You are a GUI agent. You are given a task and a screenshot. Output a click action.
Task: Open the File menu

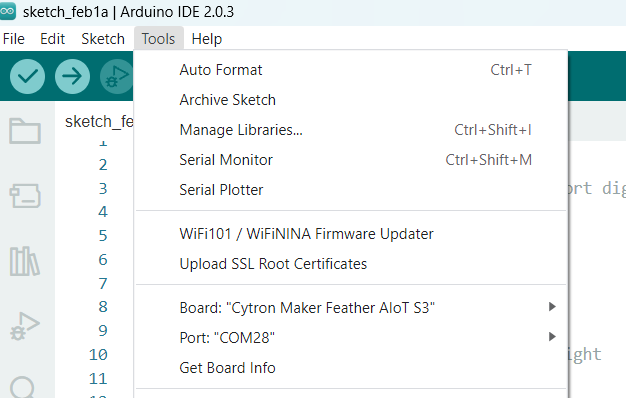click(14, 39)
